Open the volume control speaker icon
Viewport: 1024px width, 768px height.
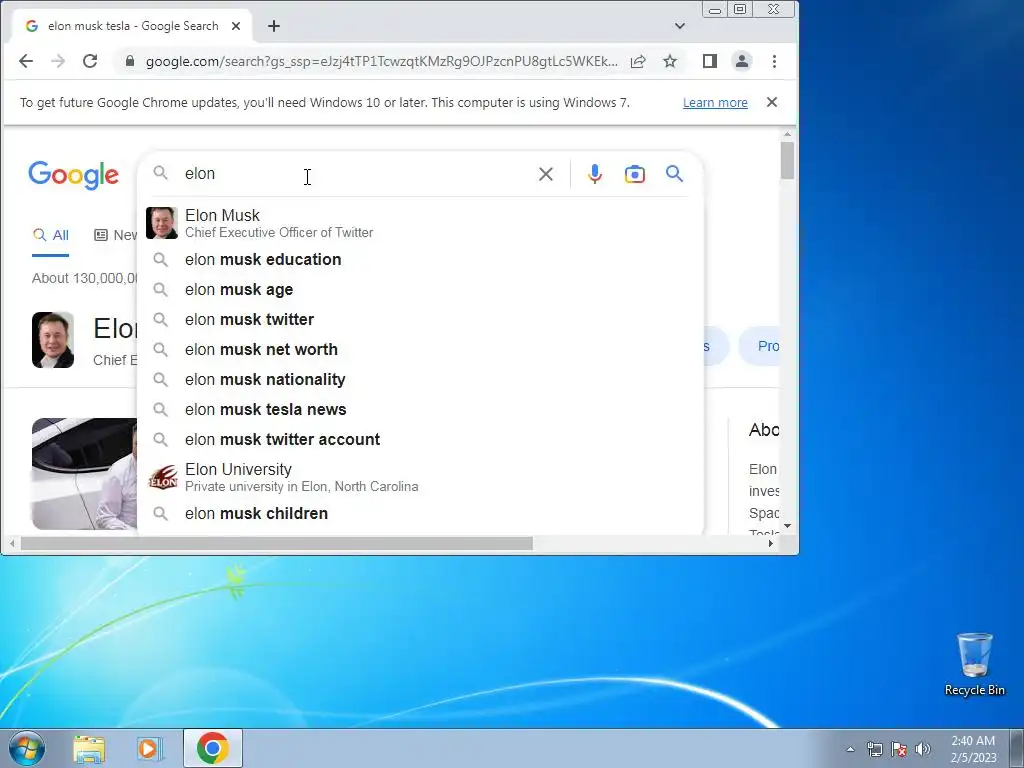tap(923, 749)
